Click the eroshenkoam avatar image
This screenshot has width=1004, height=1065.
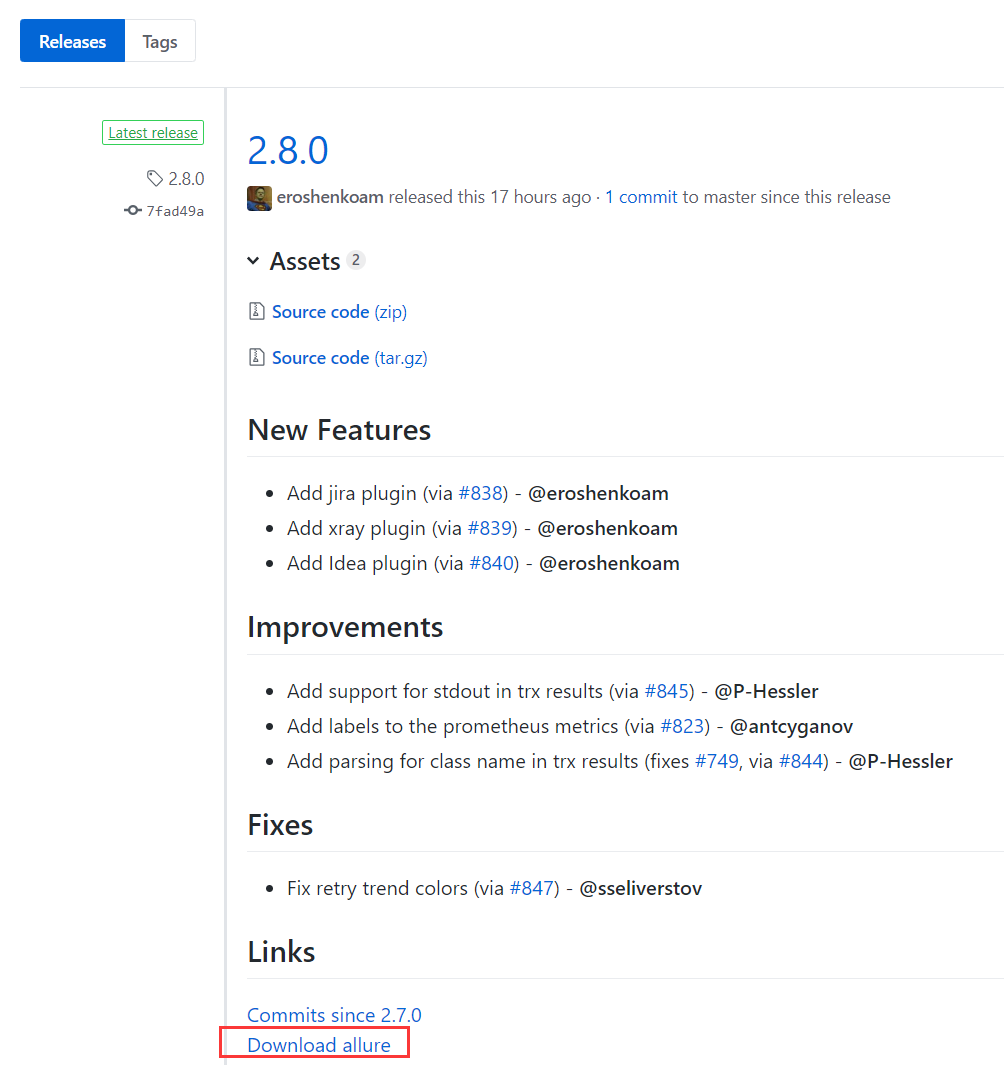click(x=259, y=197)
